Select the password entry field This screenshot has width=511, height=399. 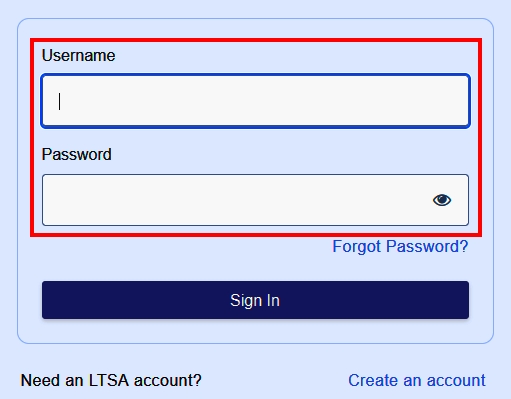pyautogui.click(x=255, y=200)
